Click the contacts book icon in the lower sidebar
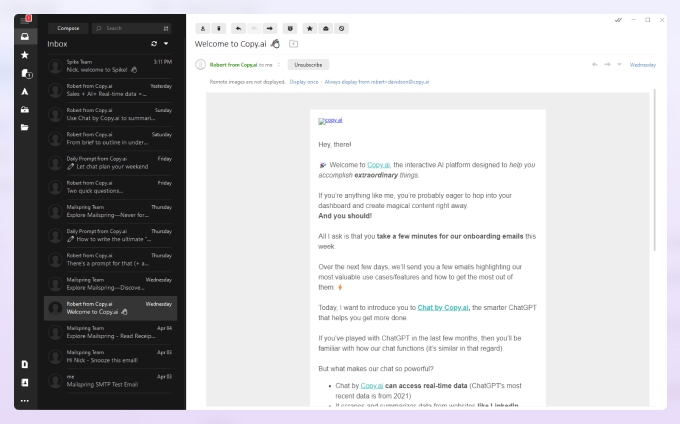 tap(25, 382)
